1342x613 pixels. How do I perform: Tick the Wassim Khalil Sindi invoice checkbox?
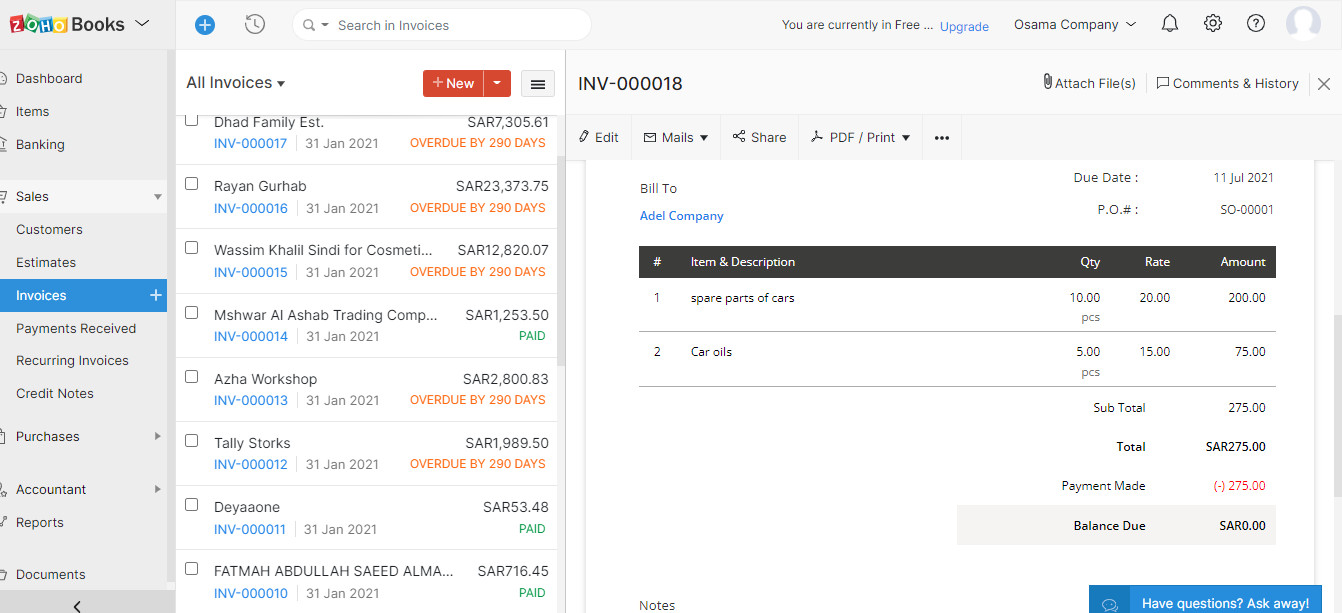pyautogui.click(x=191, y=248)
